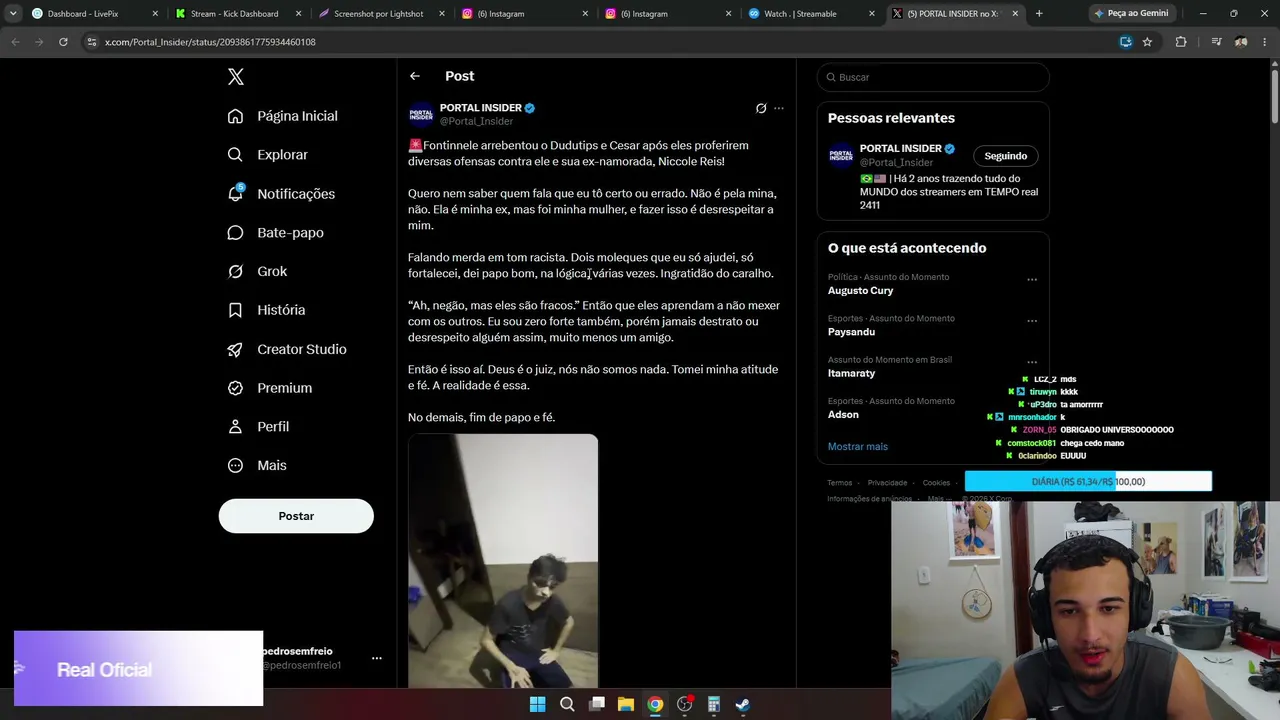Open the Chrome profile avatar
The height and width of the screenshot is (720, 1280).
click(1241, 42)
